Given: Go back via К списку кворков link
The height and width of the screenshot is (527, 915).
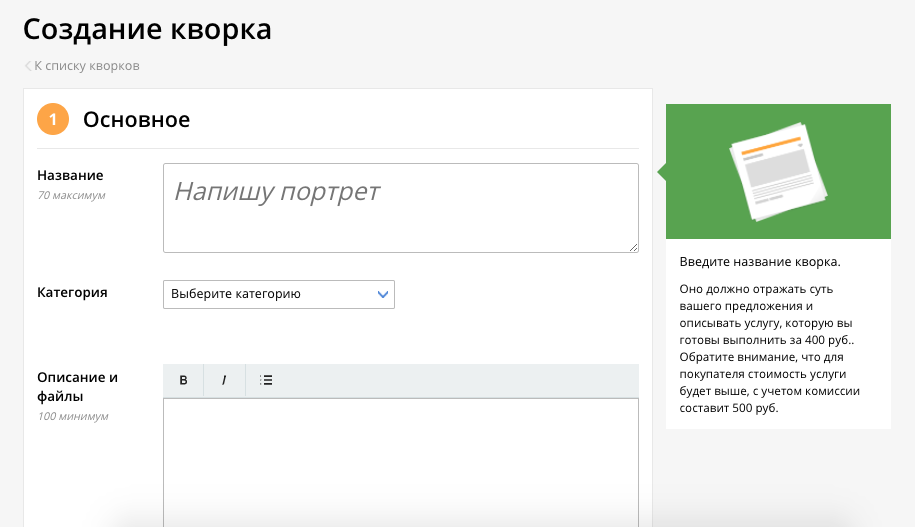Looking at the screenshot, I should tap(86, 66).
